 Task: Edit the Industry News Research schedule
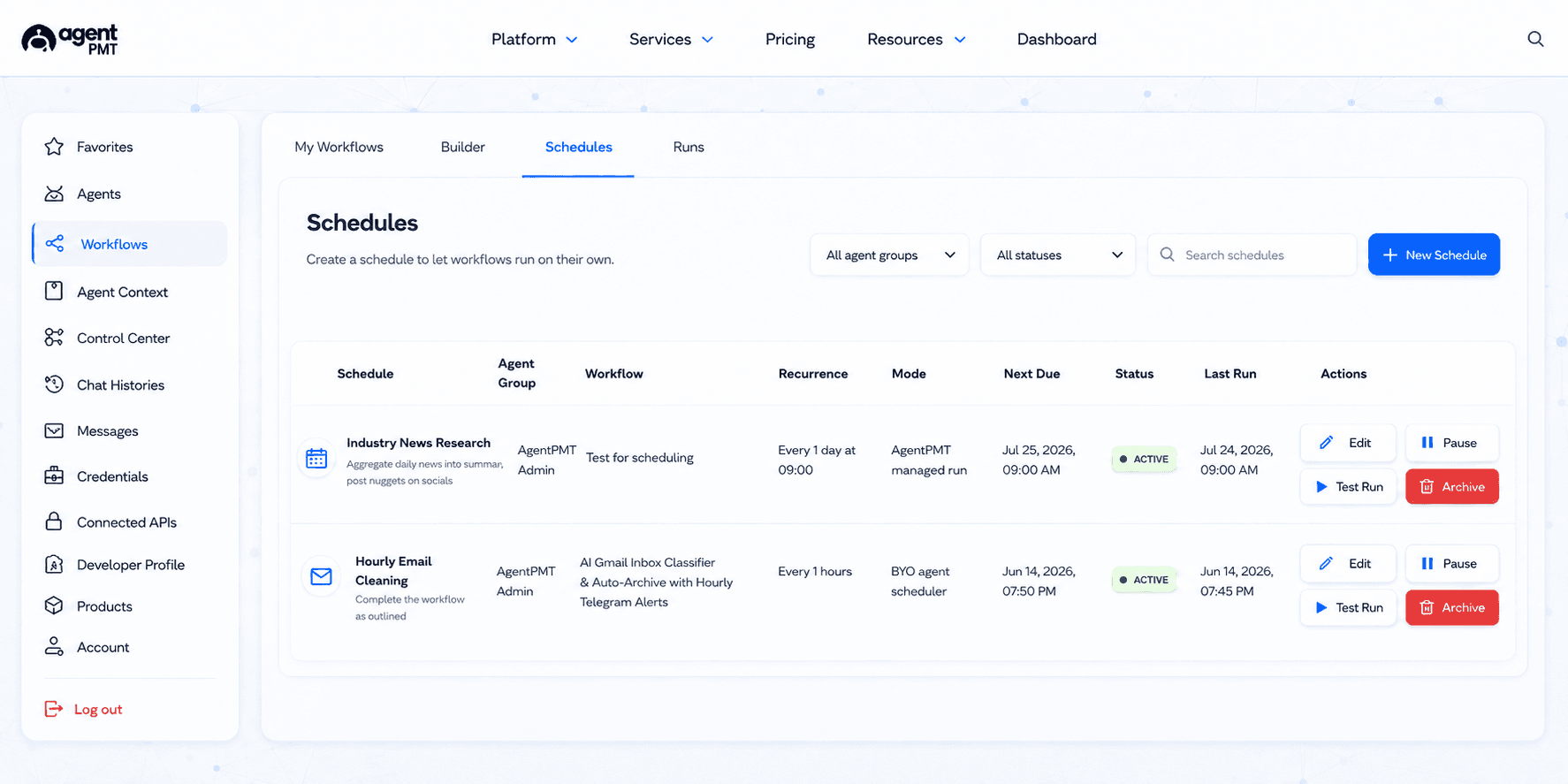(1348, 443)
